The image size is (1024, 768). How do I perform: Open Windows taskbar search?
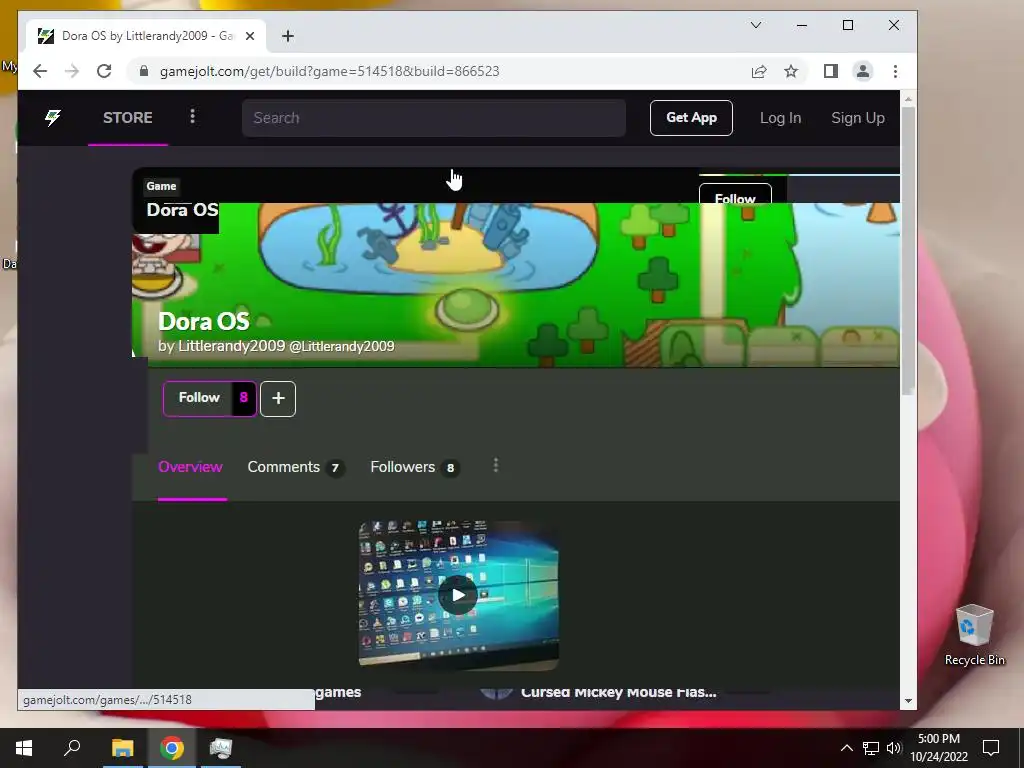tap(72, 748)
